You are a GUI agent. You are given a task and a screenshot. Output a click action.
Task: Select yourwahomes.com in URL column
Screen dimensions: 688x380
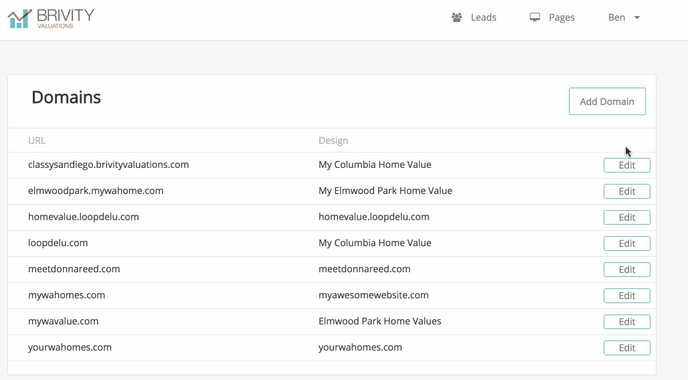click(x=70, y=348)
